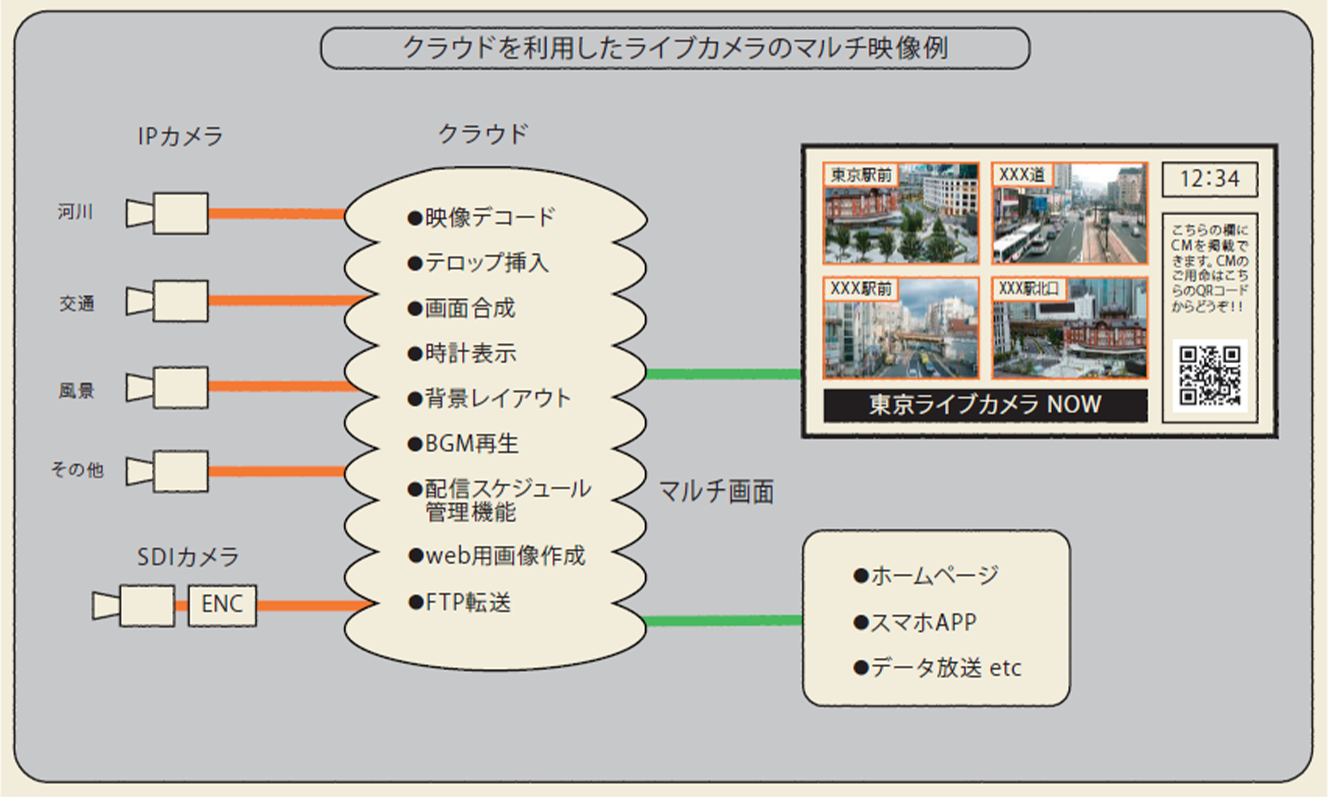Click the 交通 IP camera icon

pos(167,300)
